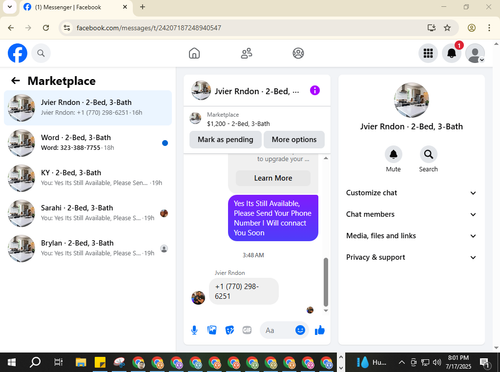Open the Jvier Rndon 2-Bed, 3-Bath conversation
The height and width of the screenshot is (372, 500).
click(88, 108)
